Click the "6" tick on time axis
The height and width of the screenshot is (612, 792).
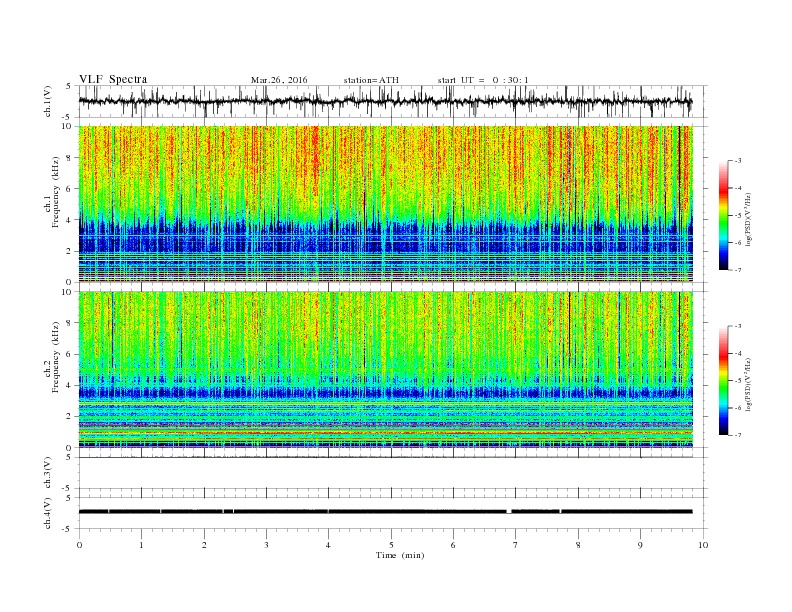(453, 545)
